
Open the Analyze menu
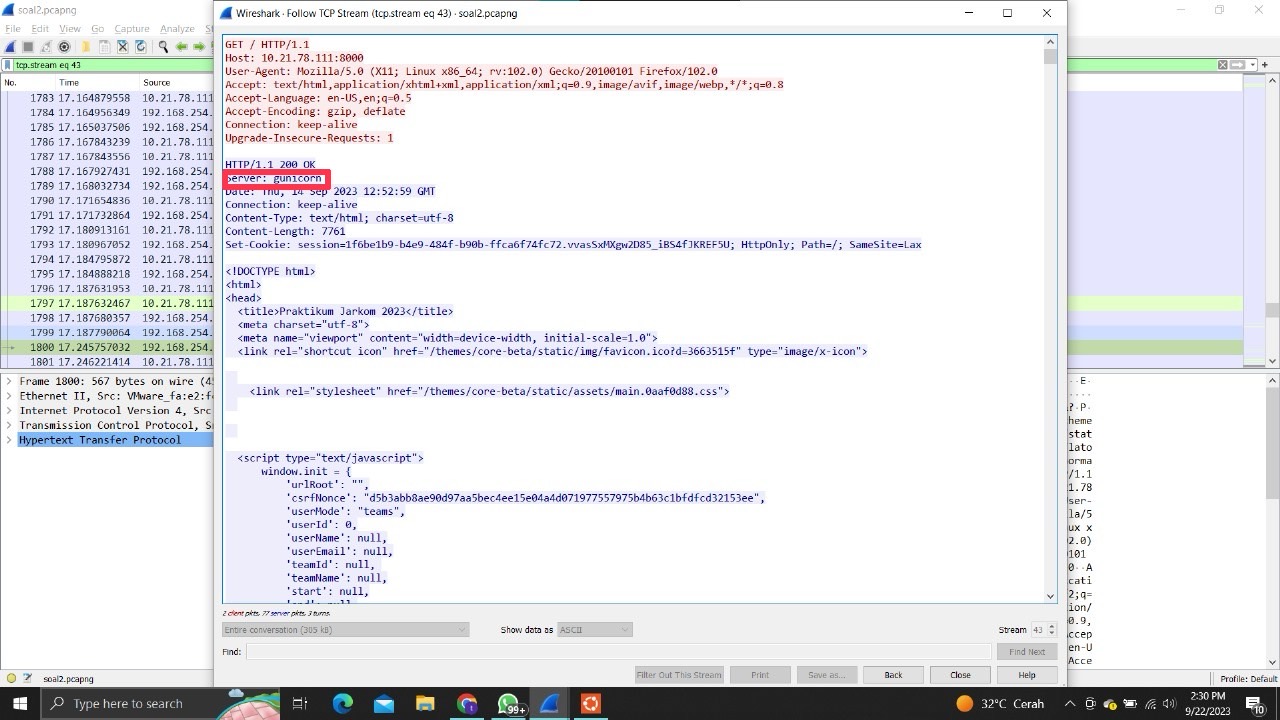[x=177, y=28]
